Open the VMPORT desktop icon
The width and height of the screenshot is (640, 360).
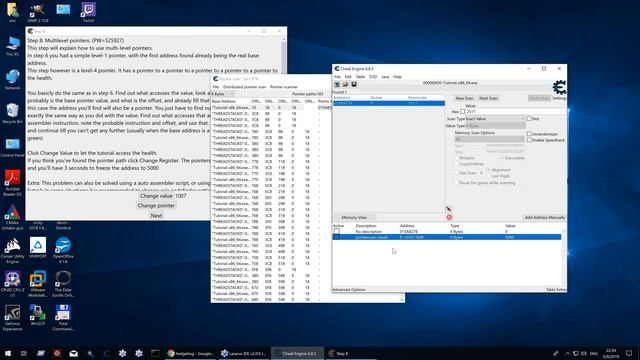[x=38, y=248]
